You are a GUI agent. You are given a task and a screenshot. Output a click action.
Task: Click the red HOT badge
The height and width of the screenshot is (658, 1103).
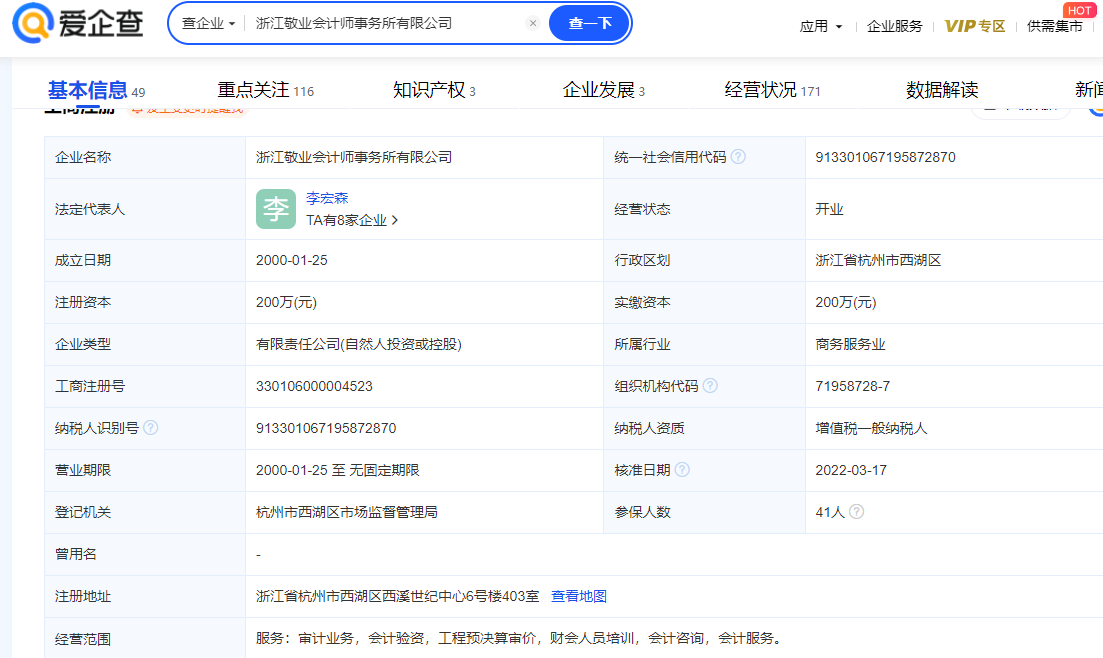(1079, 10)
